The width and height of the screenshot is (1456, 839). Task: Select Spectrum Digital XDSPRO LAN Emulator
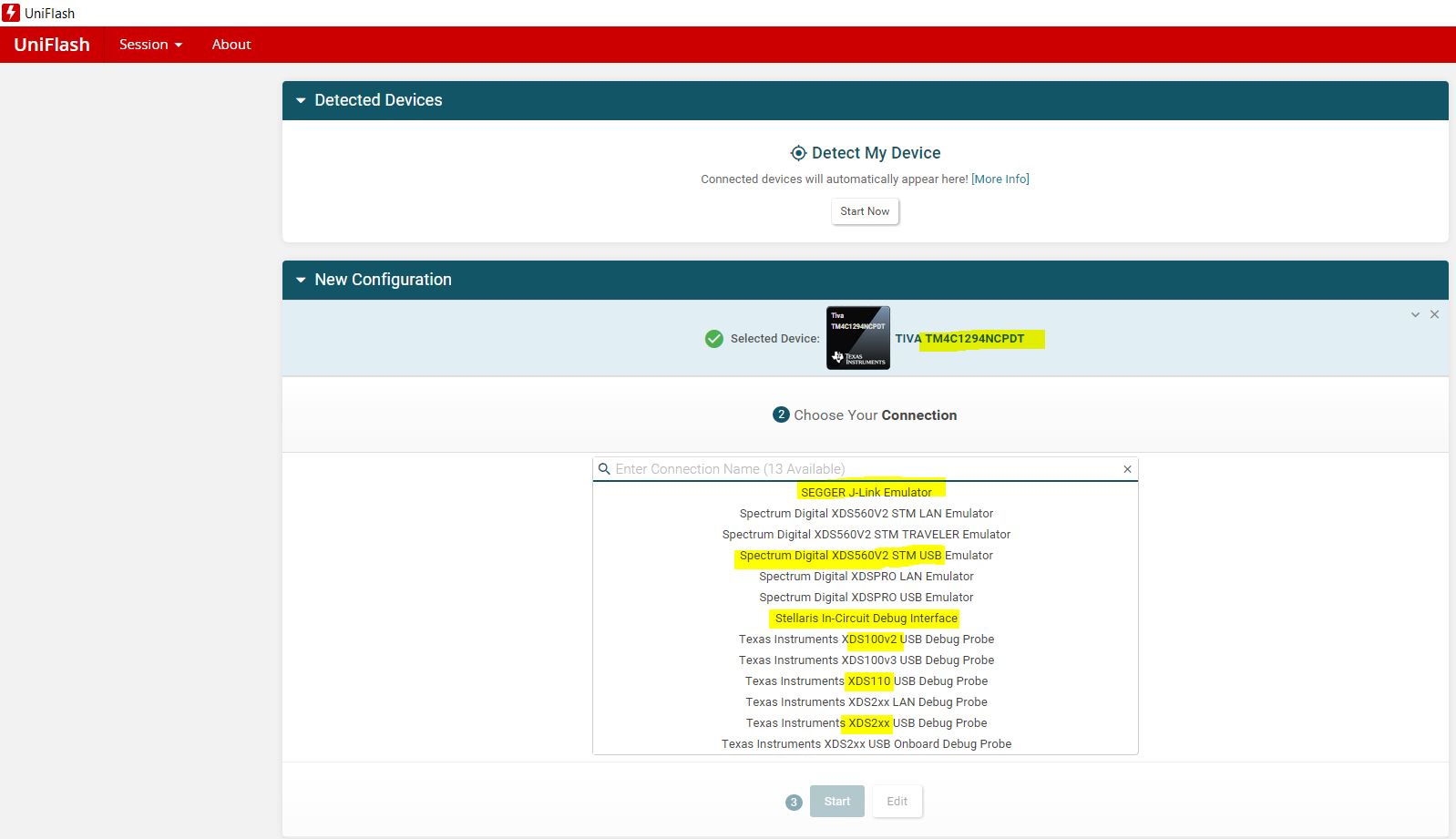(x=866, y=577)
